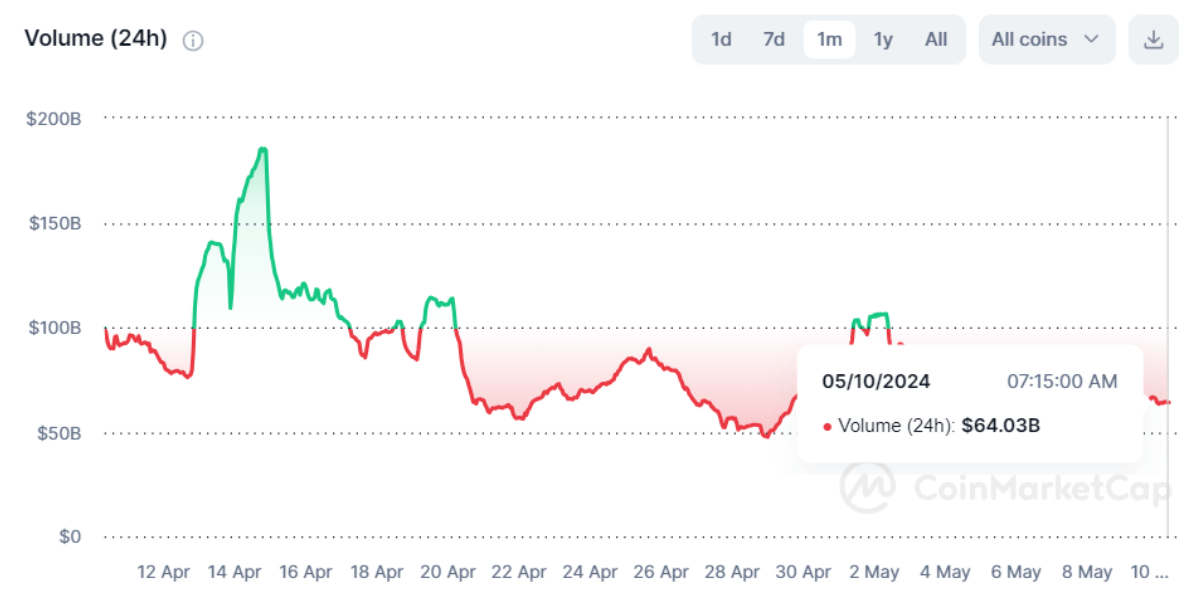
Task: Expand the All coins chevron arrow
Action: (1091, 40)
